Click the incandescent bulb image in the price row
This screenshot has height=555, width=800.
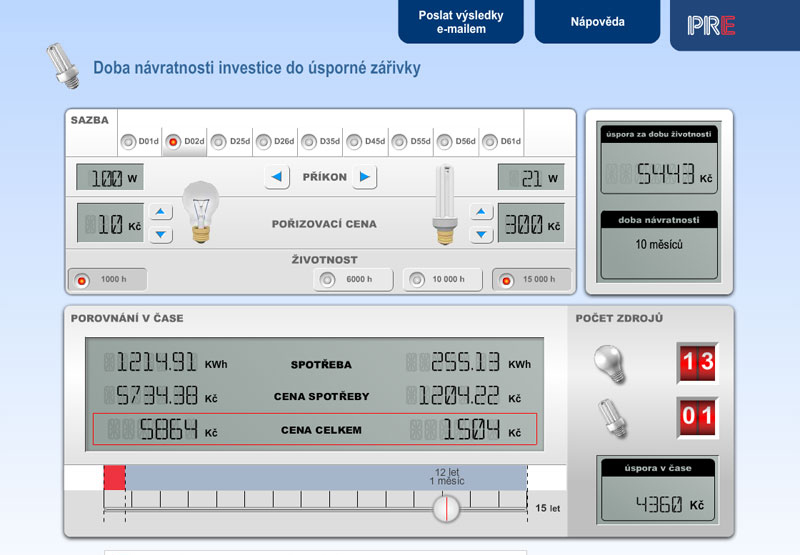point(201,212)
